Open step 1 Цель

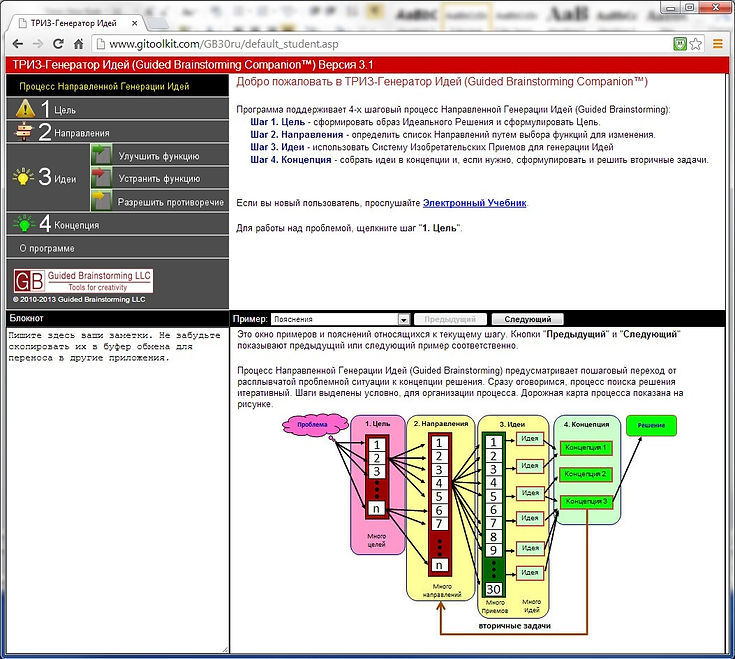coord(118,109)
